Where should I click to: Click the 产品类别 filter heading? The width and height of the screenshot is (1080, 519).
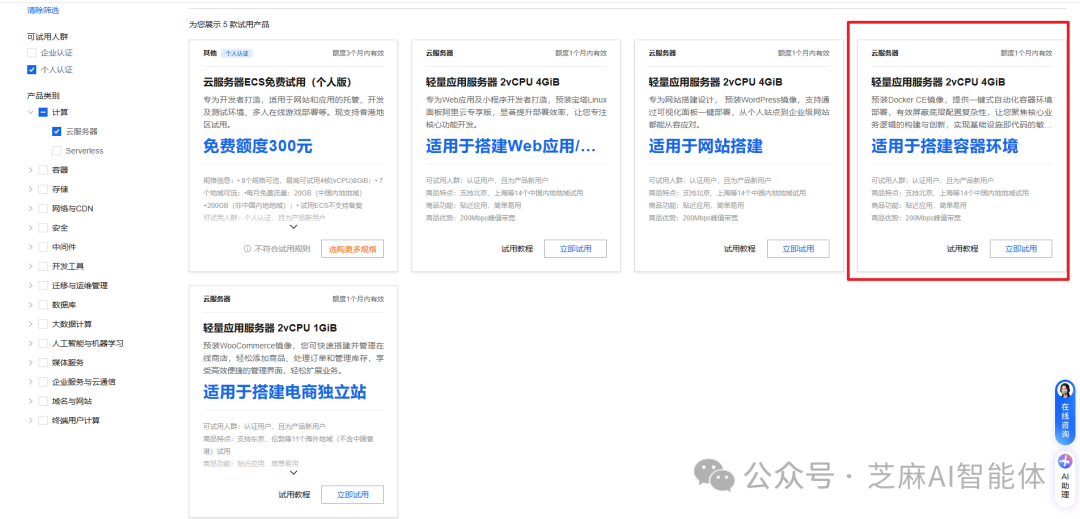coord(43,95)
